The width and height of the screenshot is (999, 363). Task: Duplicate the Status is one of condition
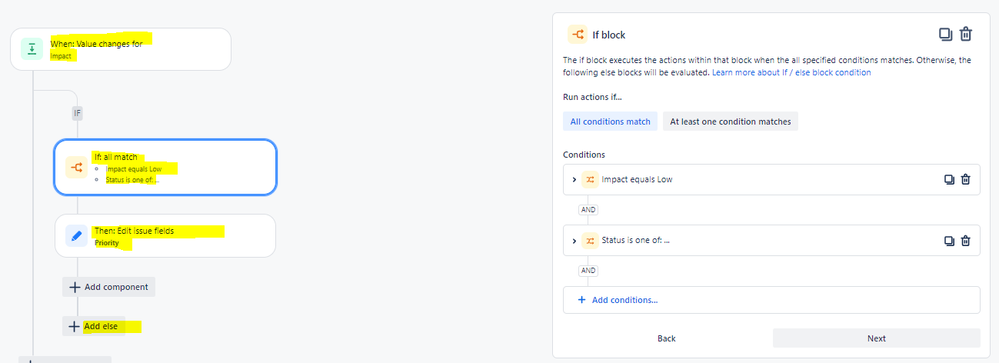949,241
